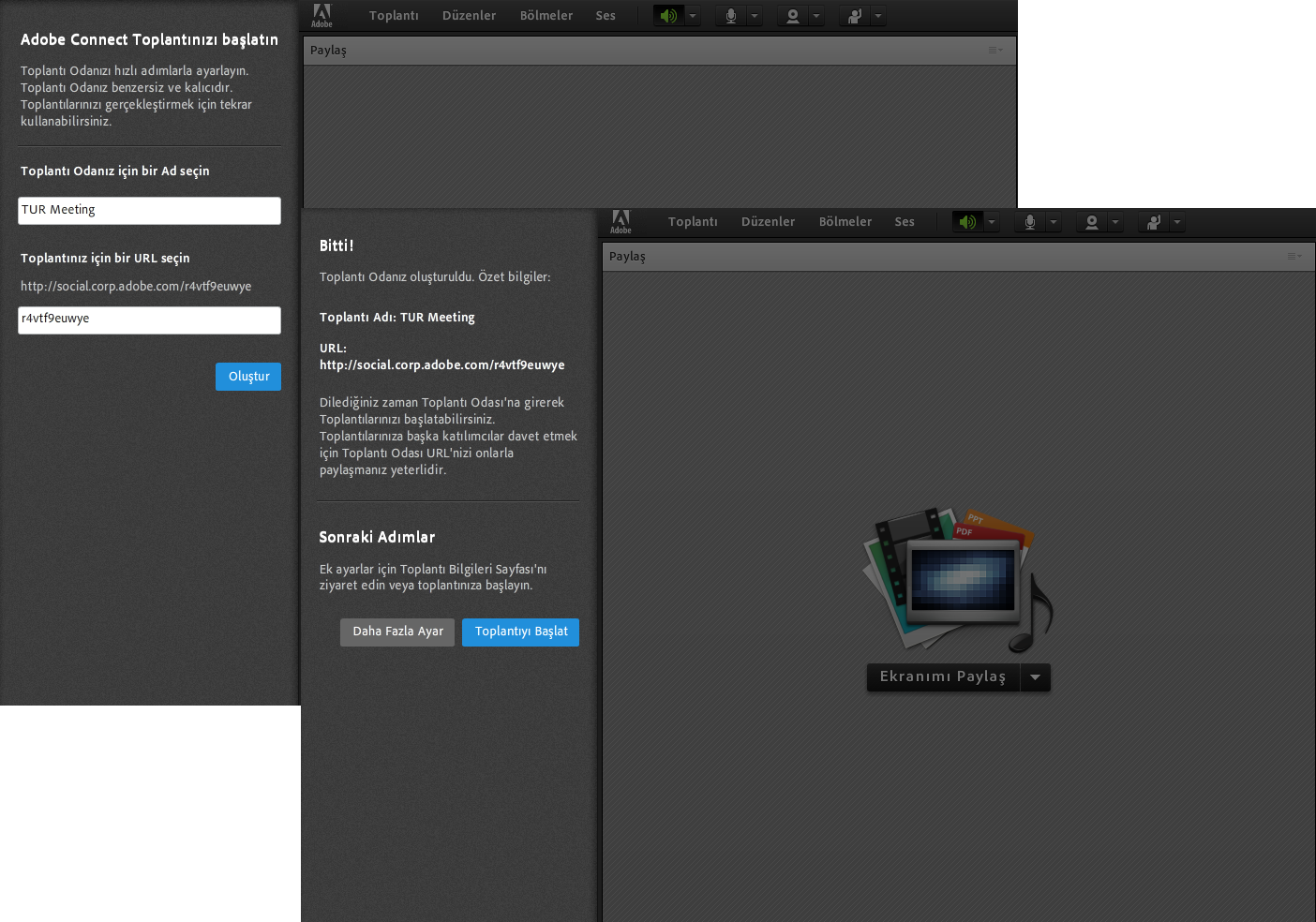Expand raise hand status arrow in the Bitti! window
This screenshot has height=922, width=1316.
1176,222
